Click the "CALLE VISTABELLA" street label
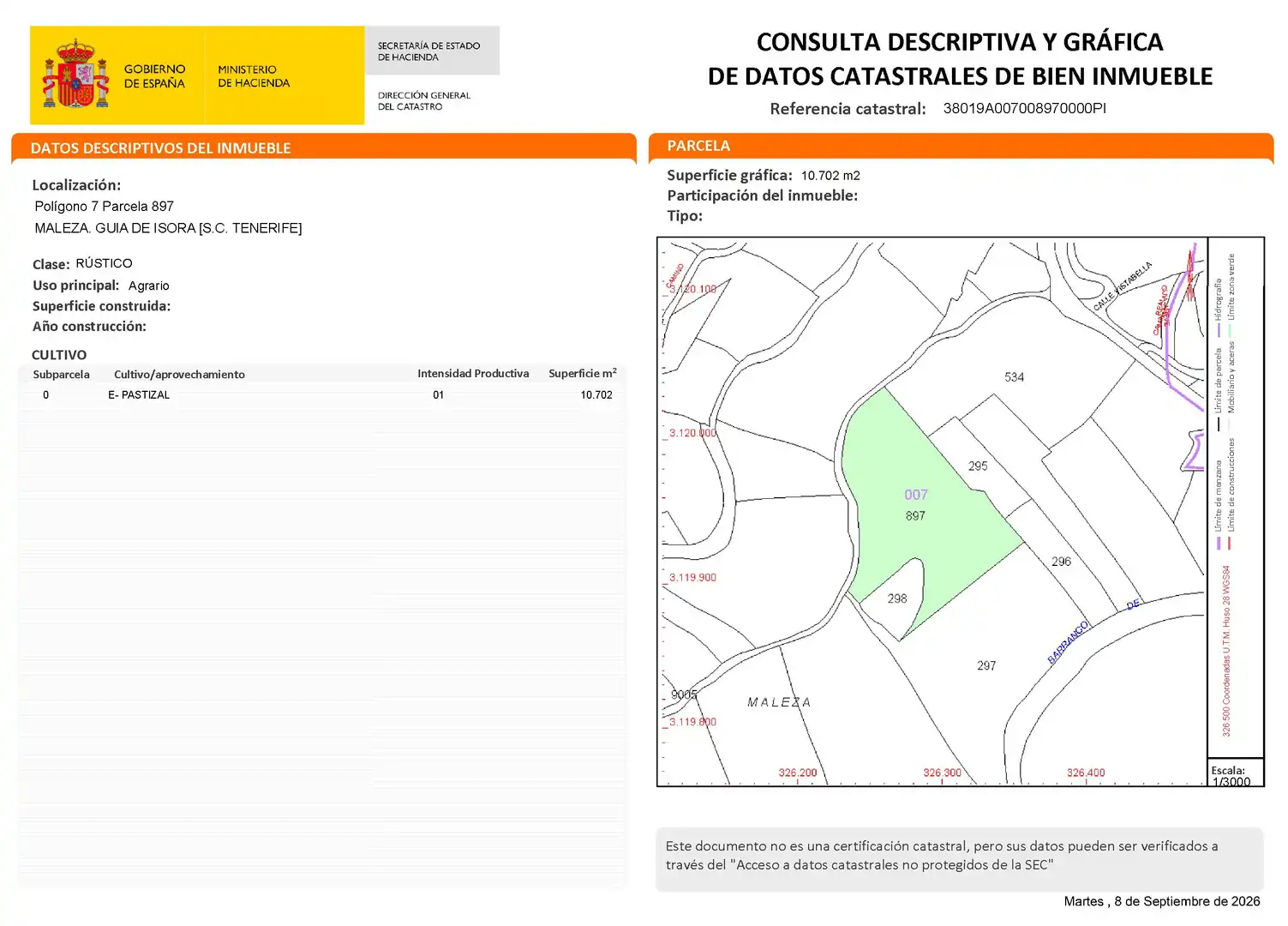1288x926 pixels. 1123,286
